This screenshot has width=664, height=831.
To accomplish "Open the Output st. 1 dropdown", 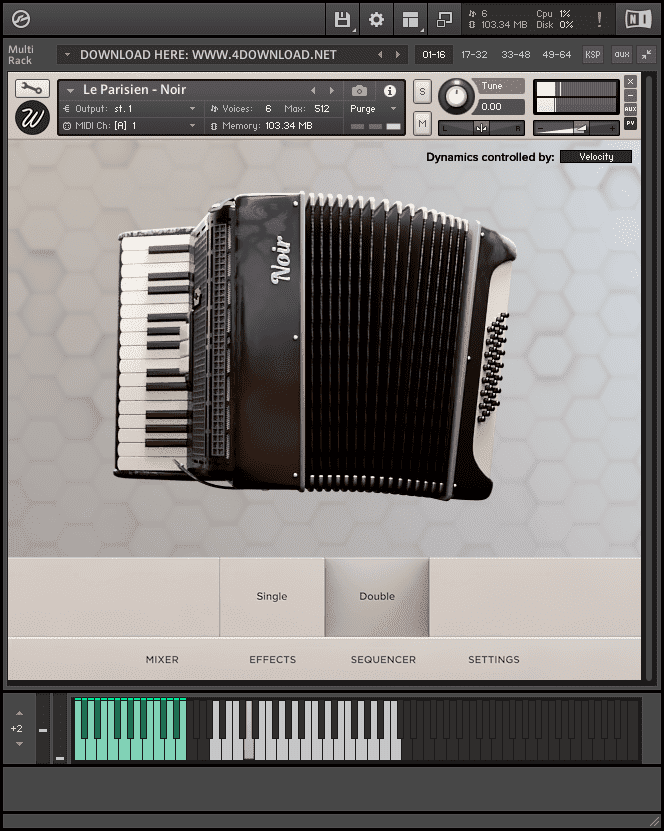I will 130,109.
